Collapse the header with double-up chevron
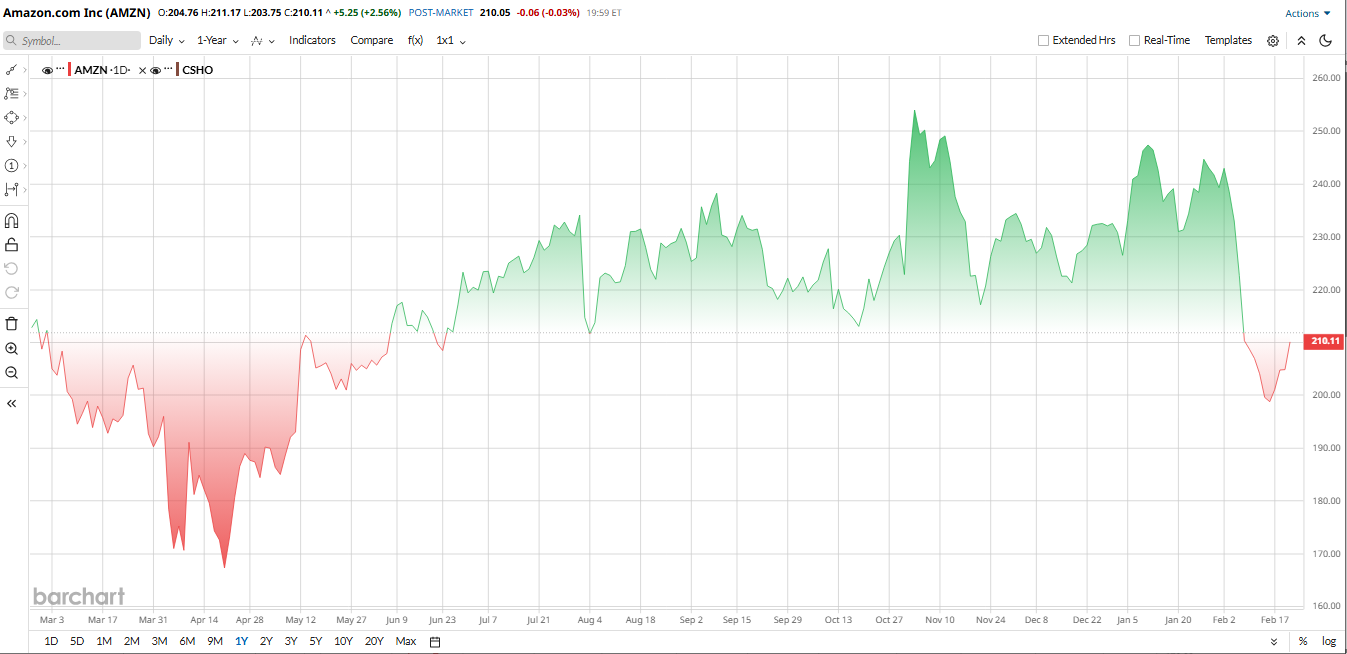The width and height of the screenshot is (1347, 654). 1301,41
